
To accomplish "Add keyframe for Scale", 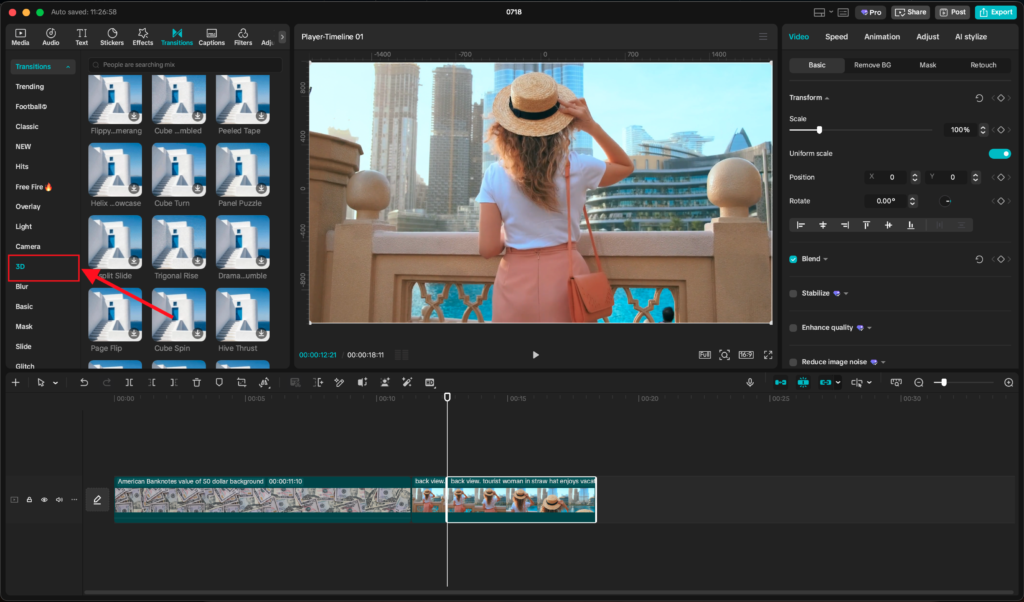I will pos(1000,130).
